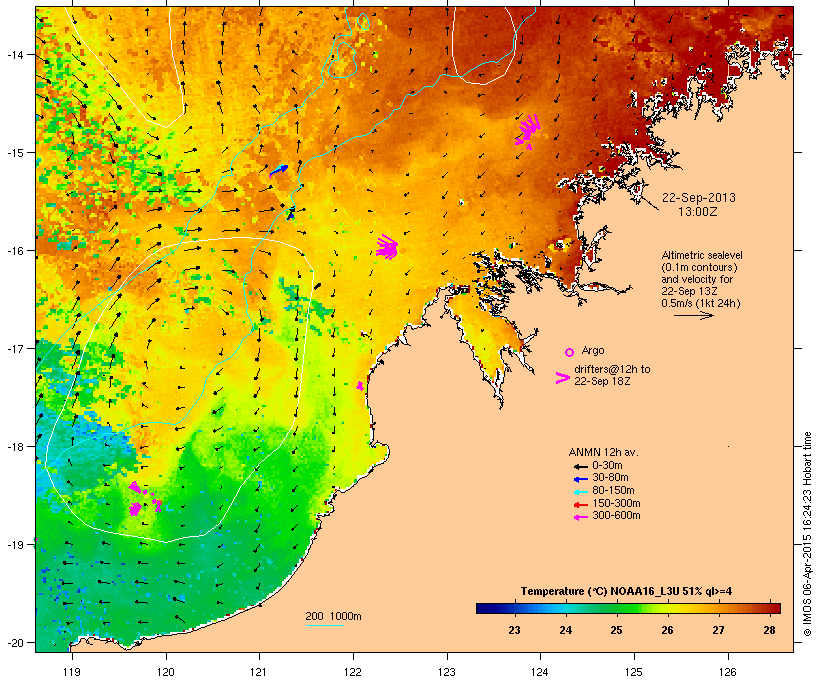The width and height of the screenshot is (820, 680).
Task: Click the dark red end of temperature colorbar
Action: coord(774,608)
